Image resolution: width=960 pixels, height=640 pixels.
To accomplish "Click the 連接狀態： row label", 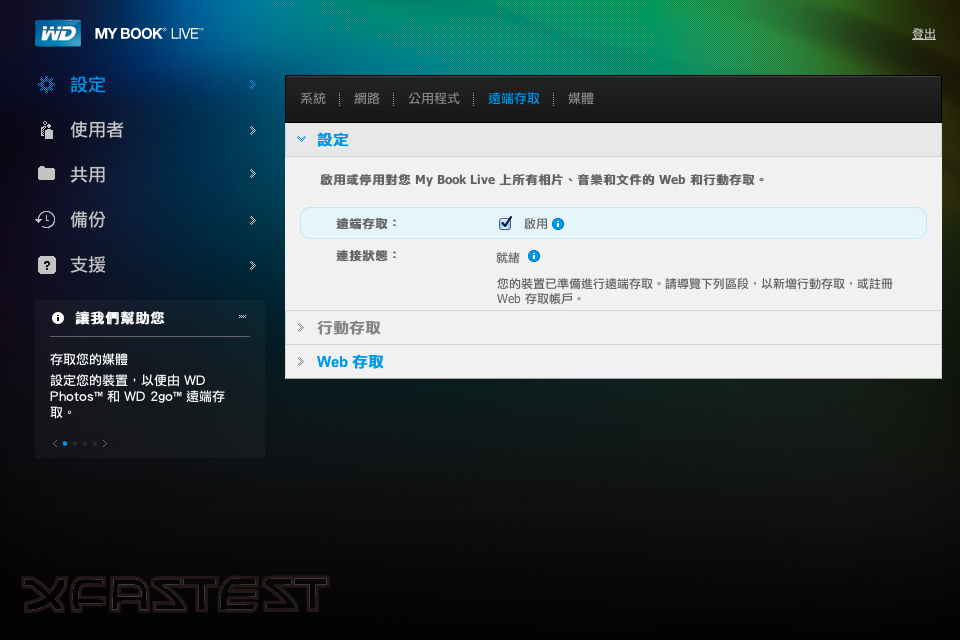I will [367, 256].
